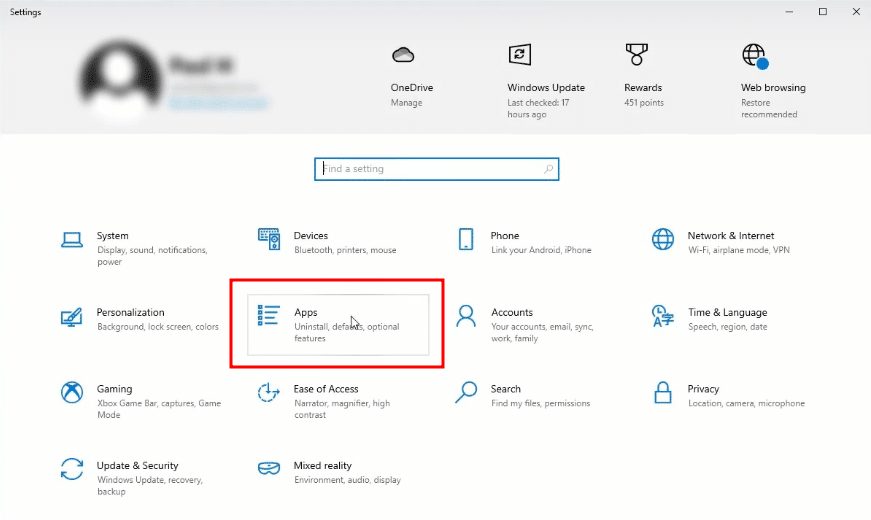Focus the Find a setting search box
The image size is (871, 520).
tap(430, 169)
